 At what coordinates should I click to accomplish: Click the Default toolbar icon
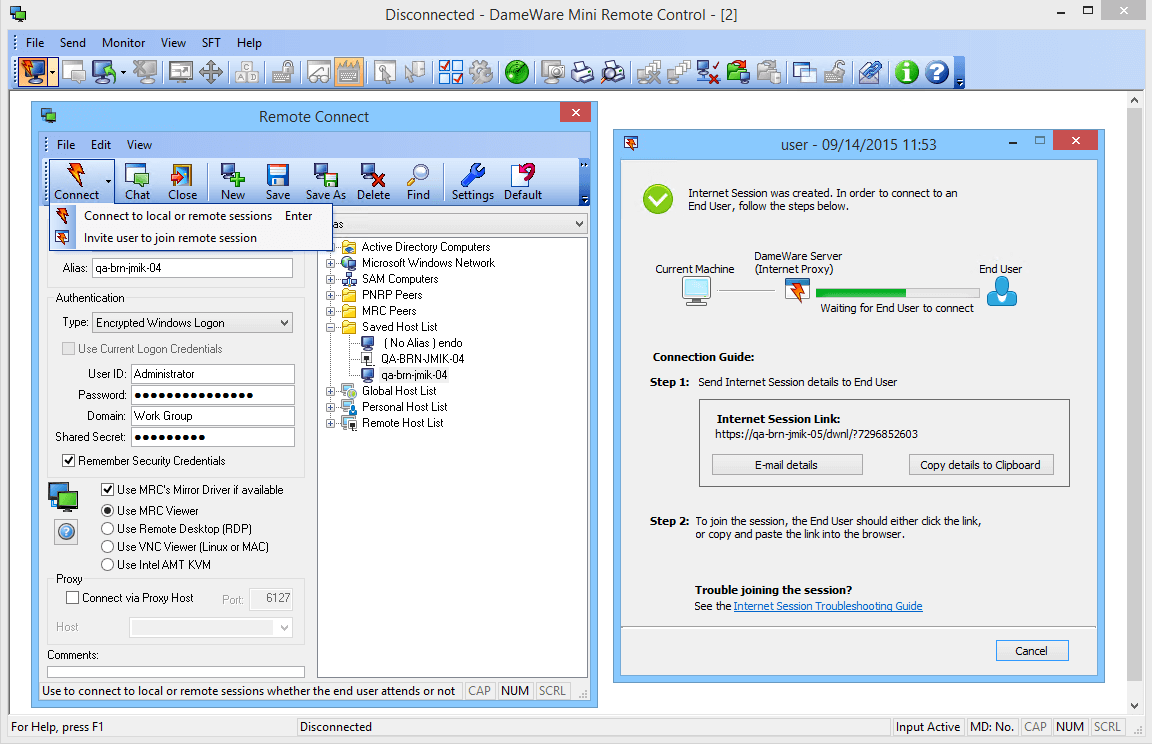[x=523, y=181]
